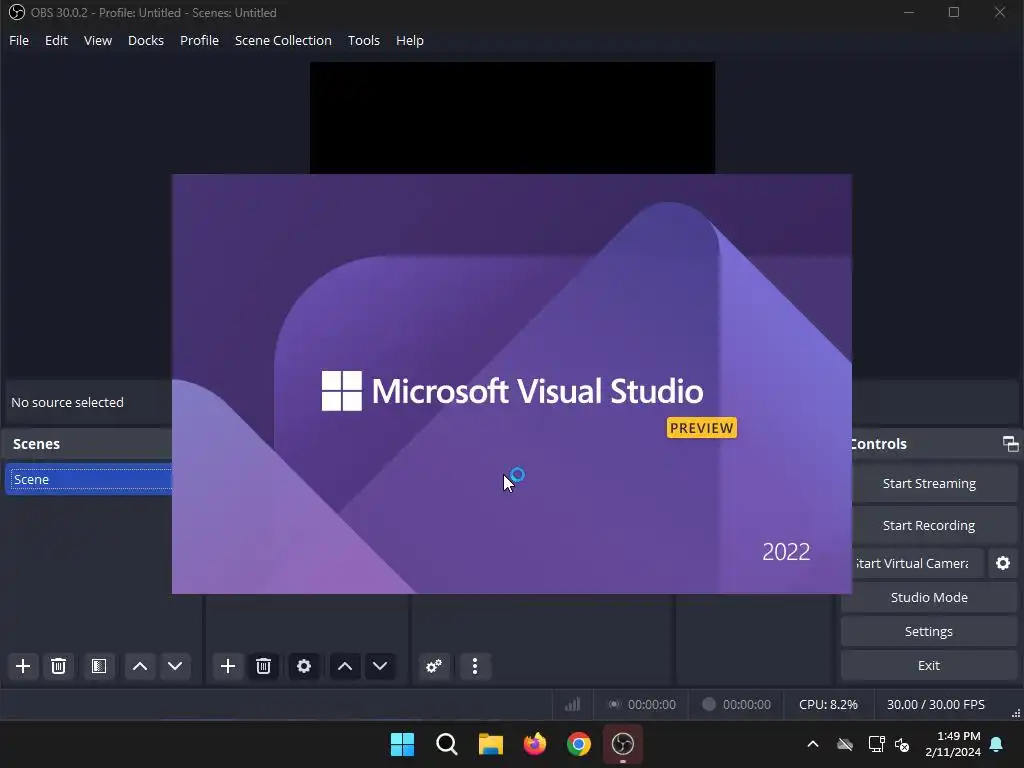
Task: Open the notifications bell icon
Action: click(x=997, y=744)
